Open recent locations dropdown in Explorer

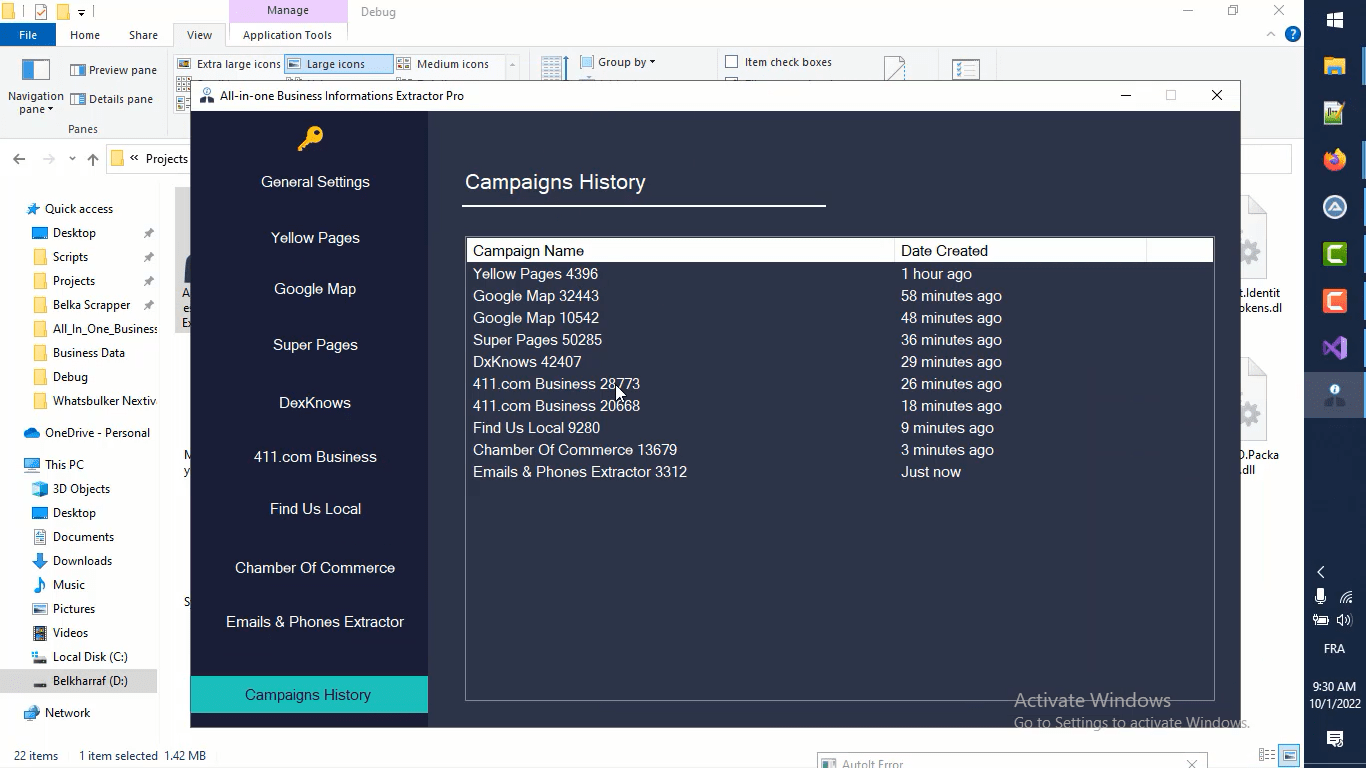pyautogui.click(x=72, y=159)
